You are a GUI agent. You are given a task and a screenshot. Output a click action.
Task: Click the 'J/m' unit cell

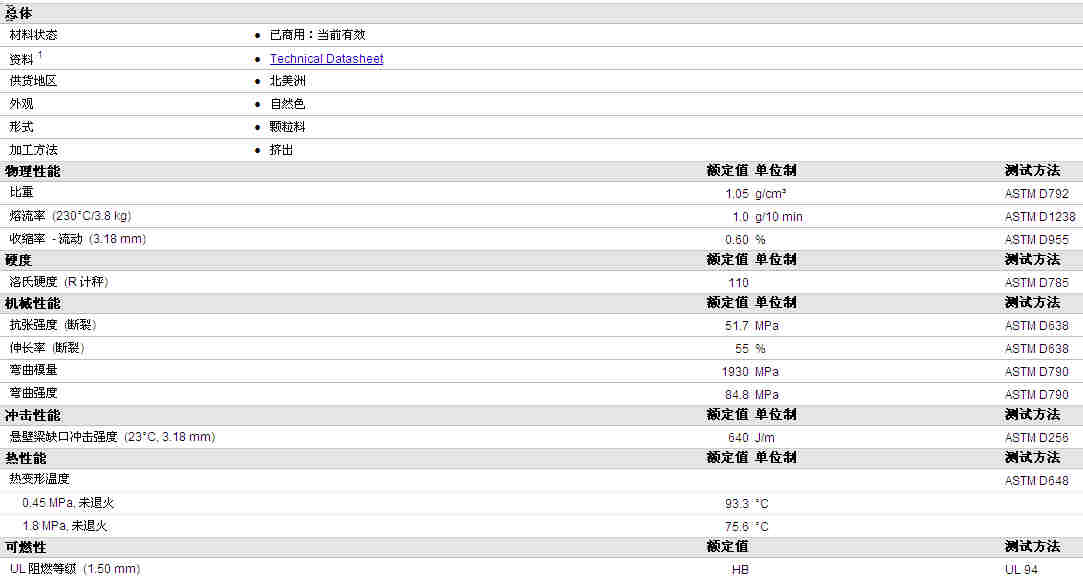[x=765, y=437]
